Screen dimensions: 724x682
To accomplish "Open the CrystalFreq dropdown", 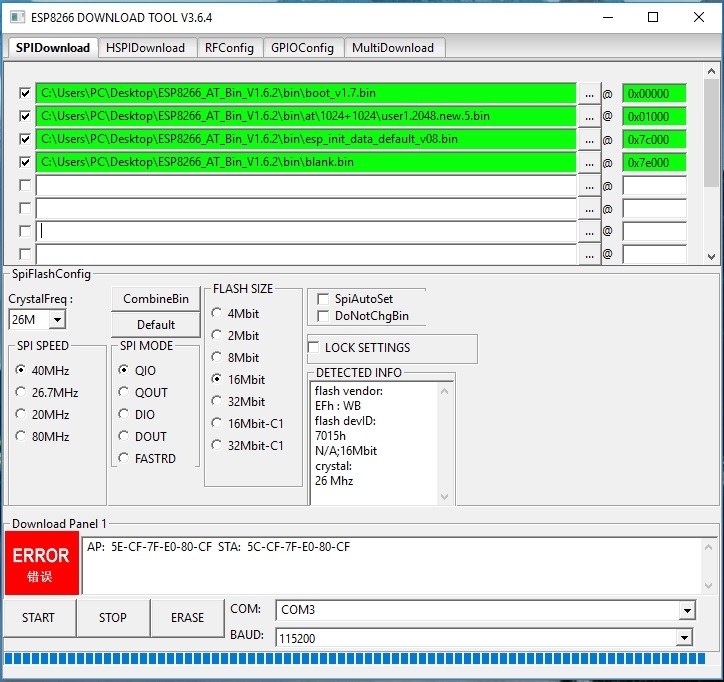I will [x=57, y=320].
